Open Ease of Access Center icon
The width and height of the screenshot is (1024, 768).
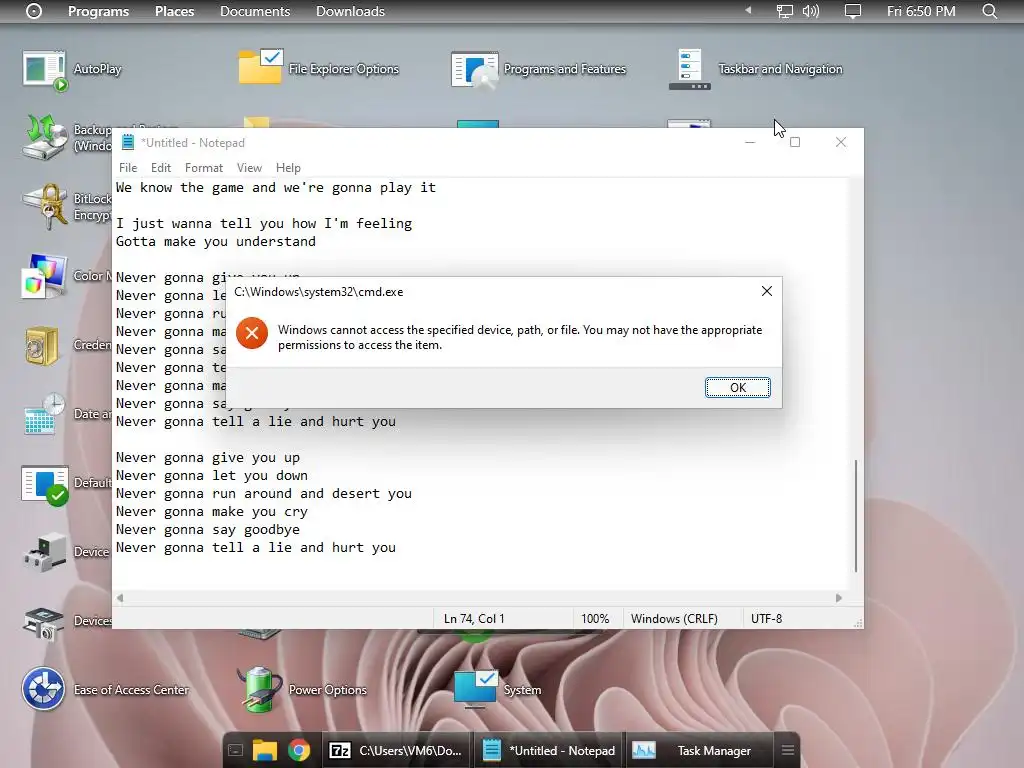point(43,688)
